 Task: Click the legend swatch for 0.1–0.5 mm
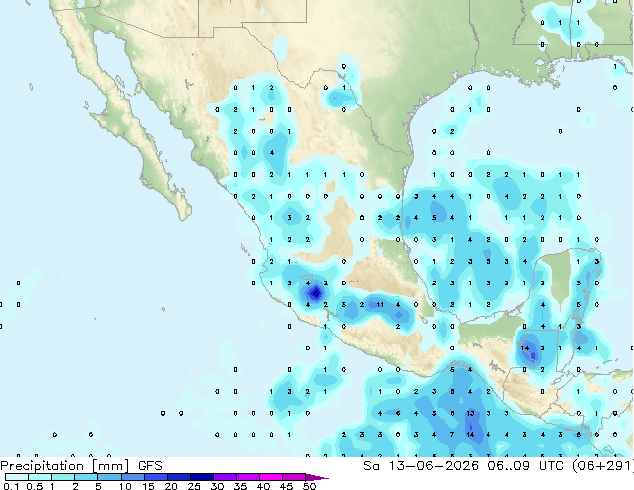click(x=17, y=477)
